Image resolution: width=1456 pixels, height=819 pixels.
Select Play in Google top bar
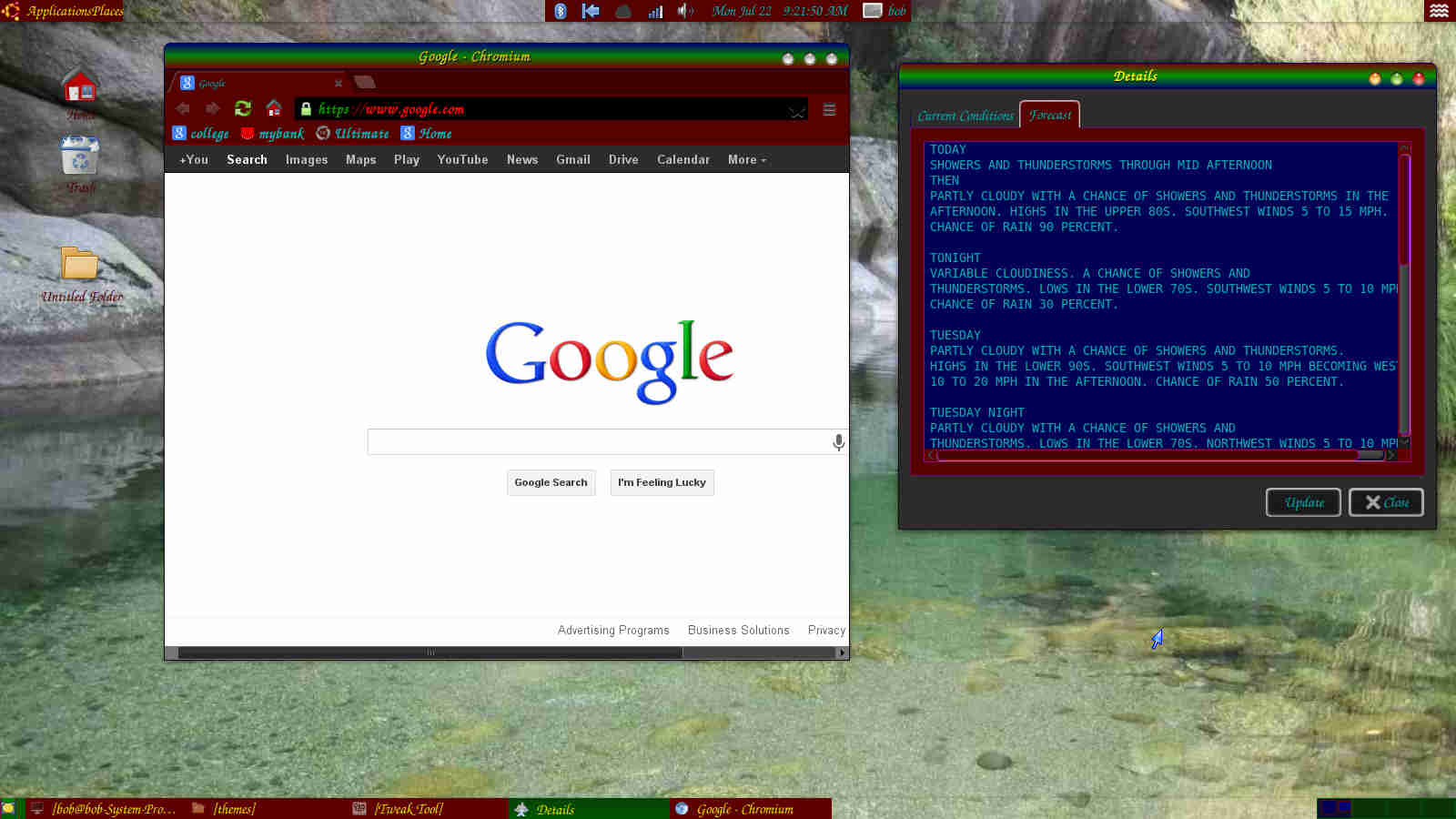point(407,159)
